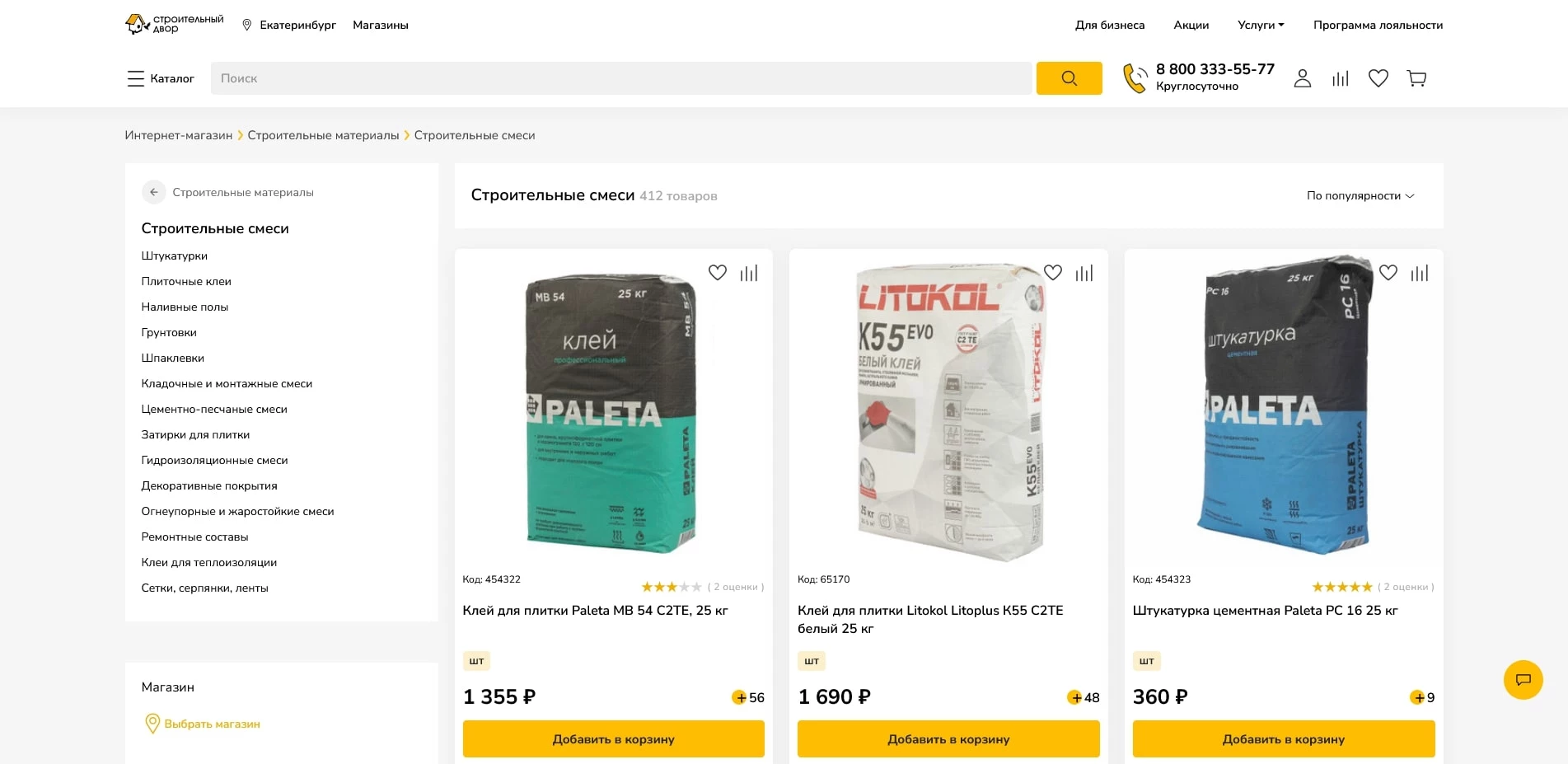Open the wishlist heart icon in header
Image resolution: width=1568 pixels, height=764 pixels.
1378,77
